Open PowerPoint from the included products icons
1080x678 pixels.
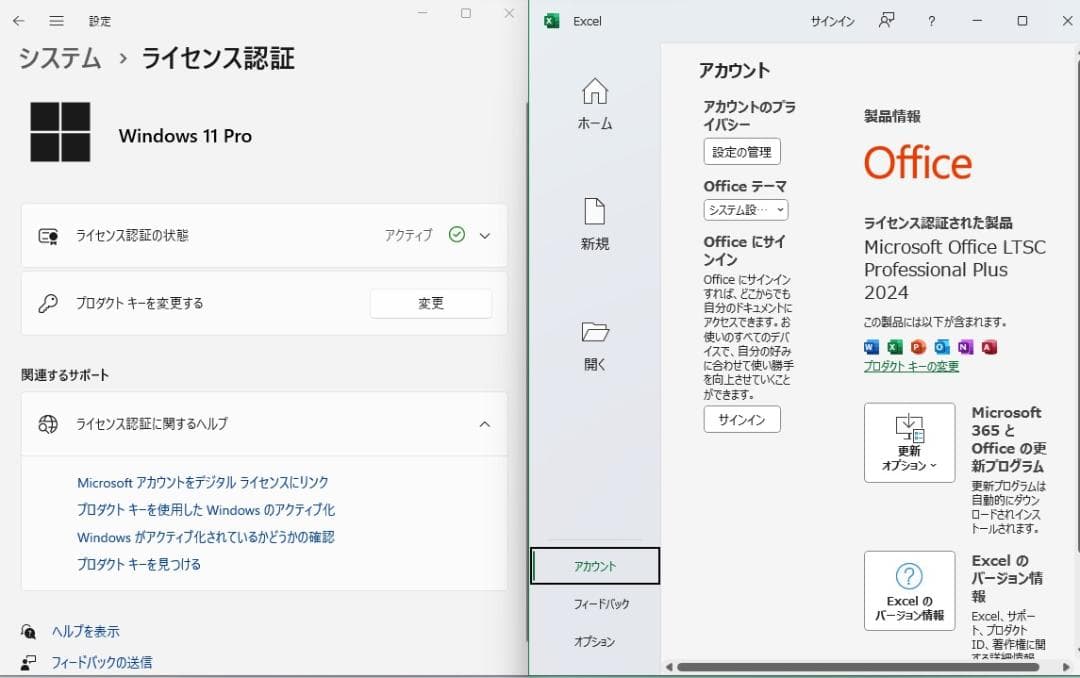pyautogui.click(x=917, y=346)
